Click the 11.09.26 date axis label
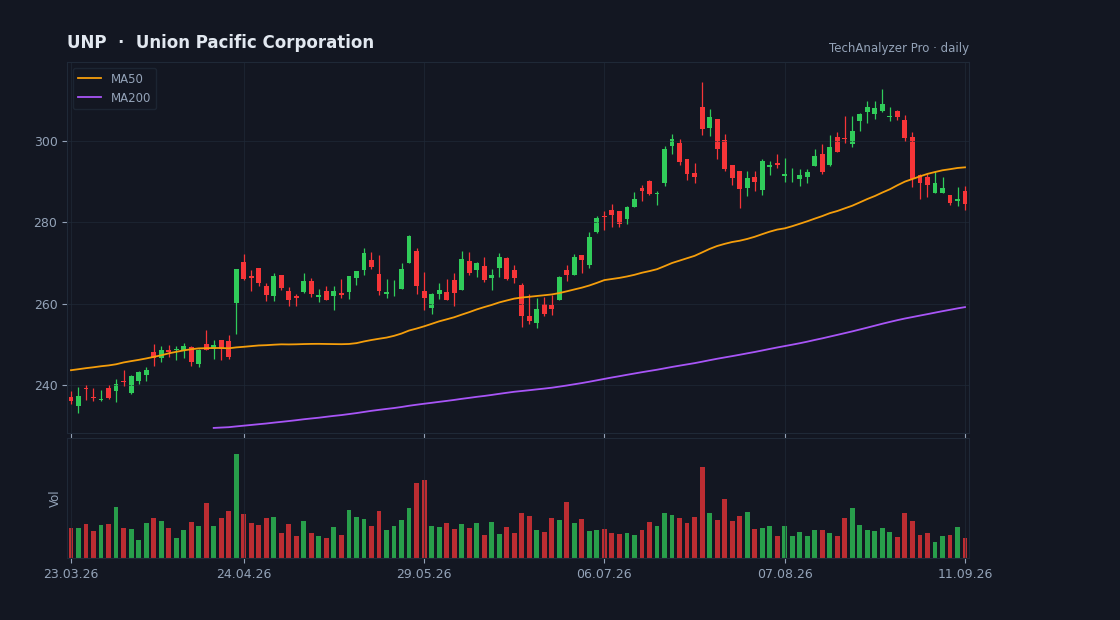This screenshot has height=620, width=1120. coord(965,574)
